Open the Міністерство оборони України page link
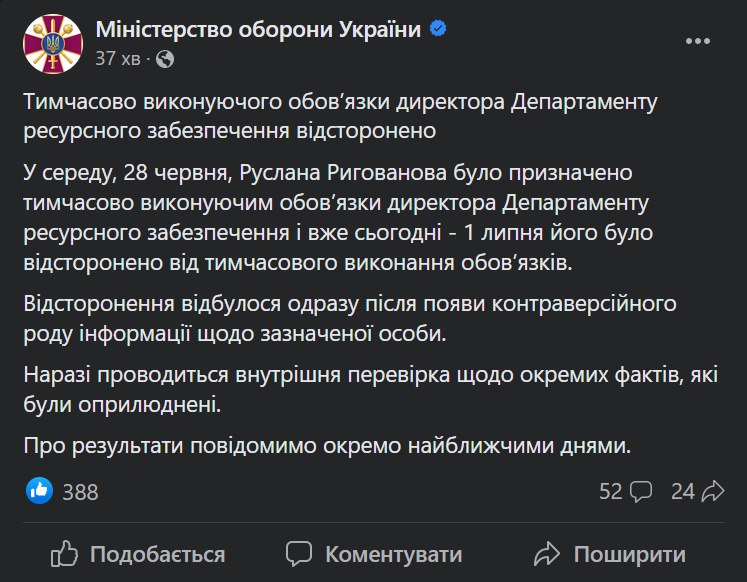The image size is (747, 582). [258, 31]
